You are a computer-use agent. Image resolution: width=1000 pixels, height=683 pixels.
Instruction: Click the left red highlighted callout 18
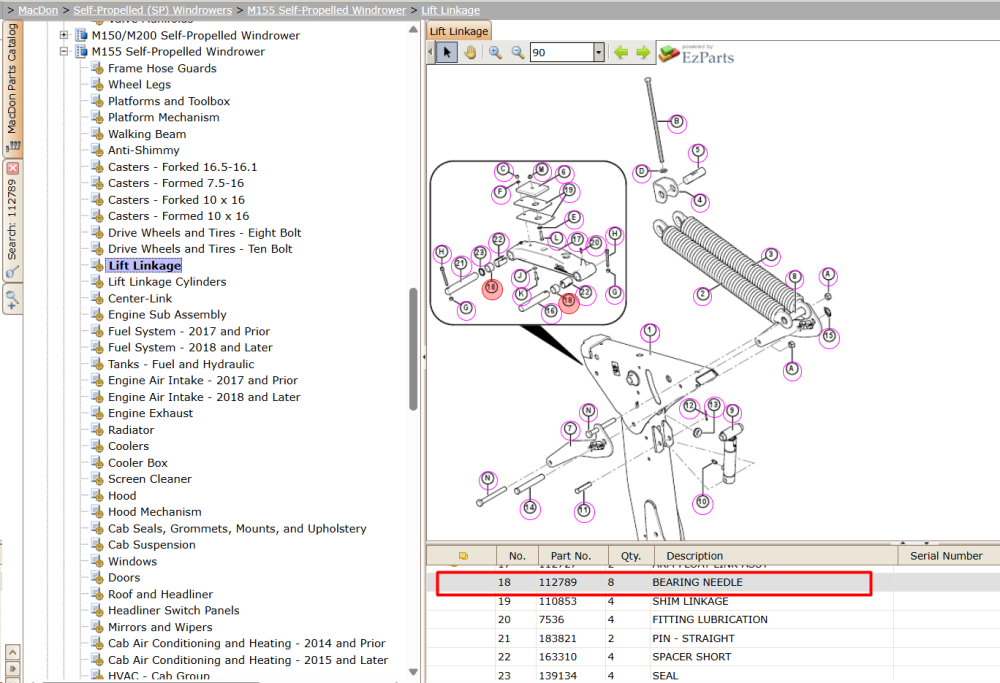[x=491, y=288]
